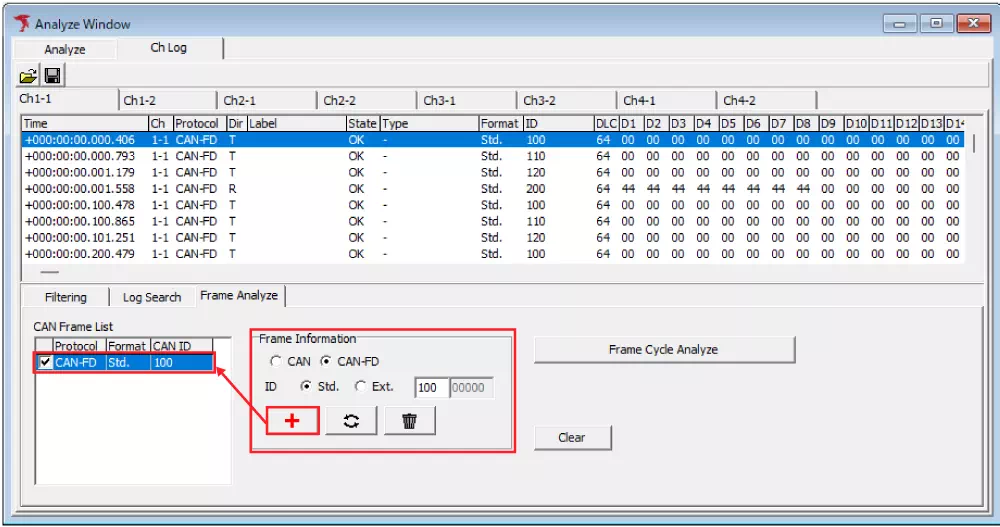Click the State column header
This screenshot has width=1000, height=527.
pyautogui.click(x=363, y=123)
